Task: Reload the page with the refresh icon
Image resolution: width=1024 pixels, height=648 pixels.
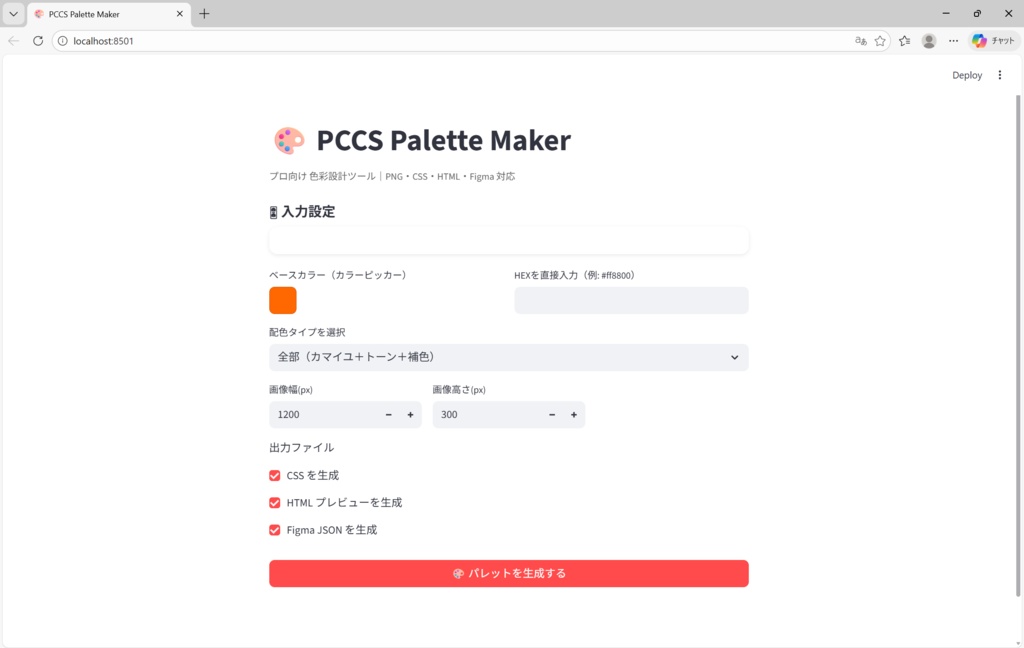Action: [x=37, y=41]
